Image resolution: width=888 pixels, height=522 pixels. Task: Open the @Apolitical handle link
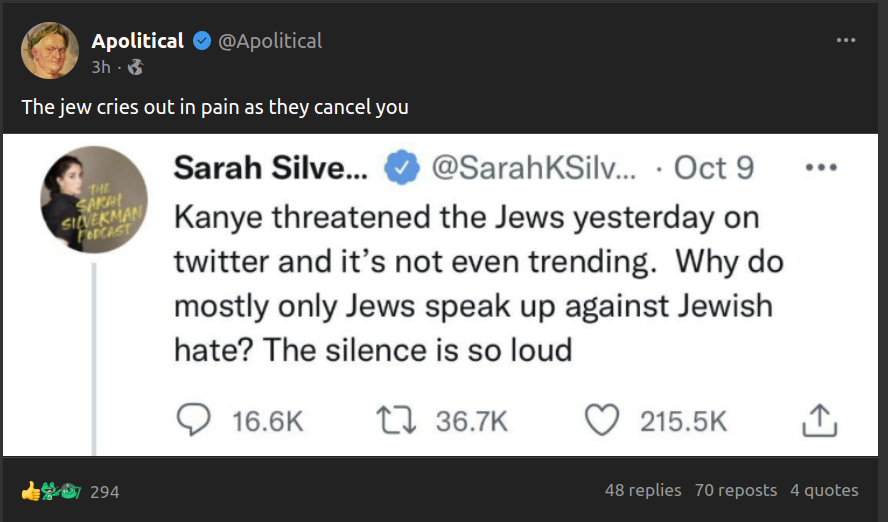[x=270, y=41]
